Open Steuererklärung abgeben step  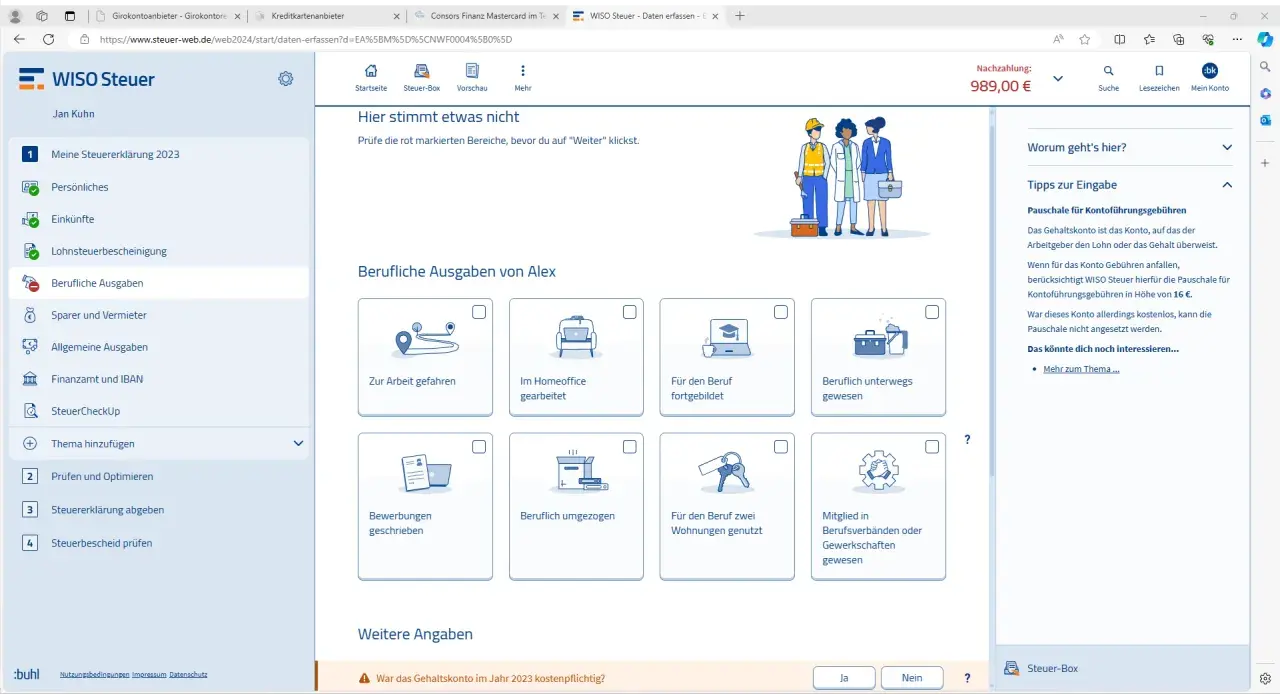(158, 509)
